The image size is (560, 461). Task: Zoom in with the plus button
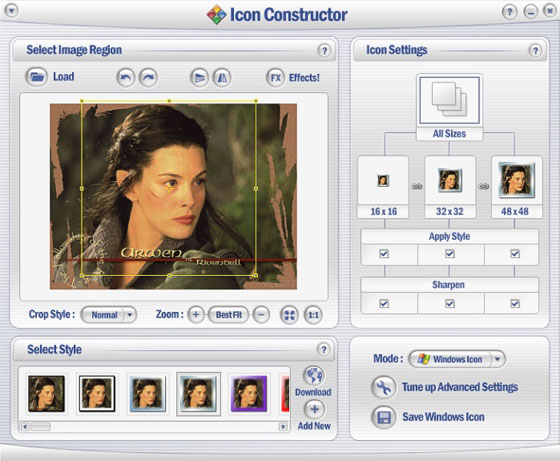click(x=196, y=315)
